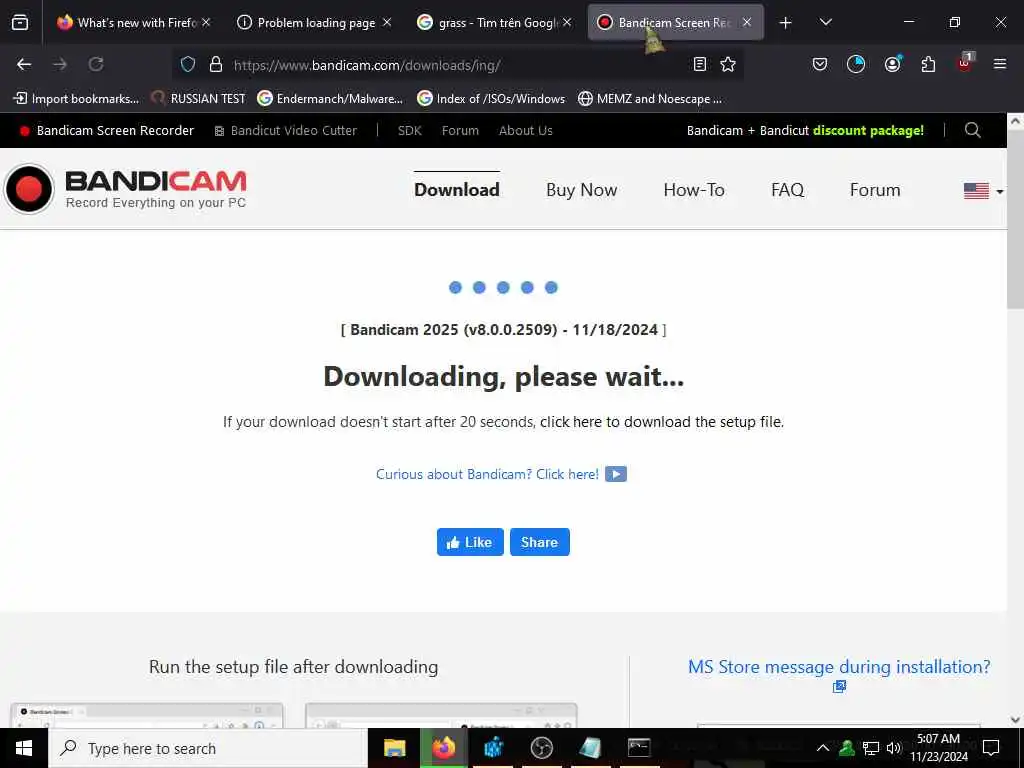The height and width of the screenshot is (768, 1024).
Task: Click the Firefox taskbar icon
Action: click(443, 748)
